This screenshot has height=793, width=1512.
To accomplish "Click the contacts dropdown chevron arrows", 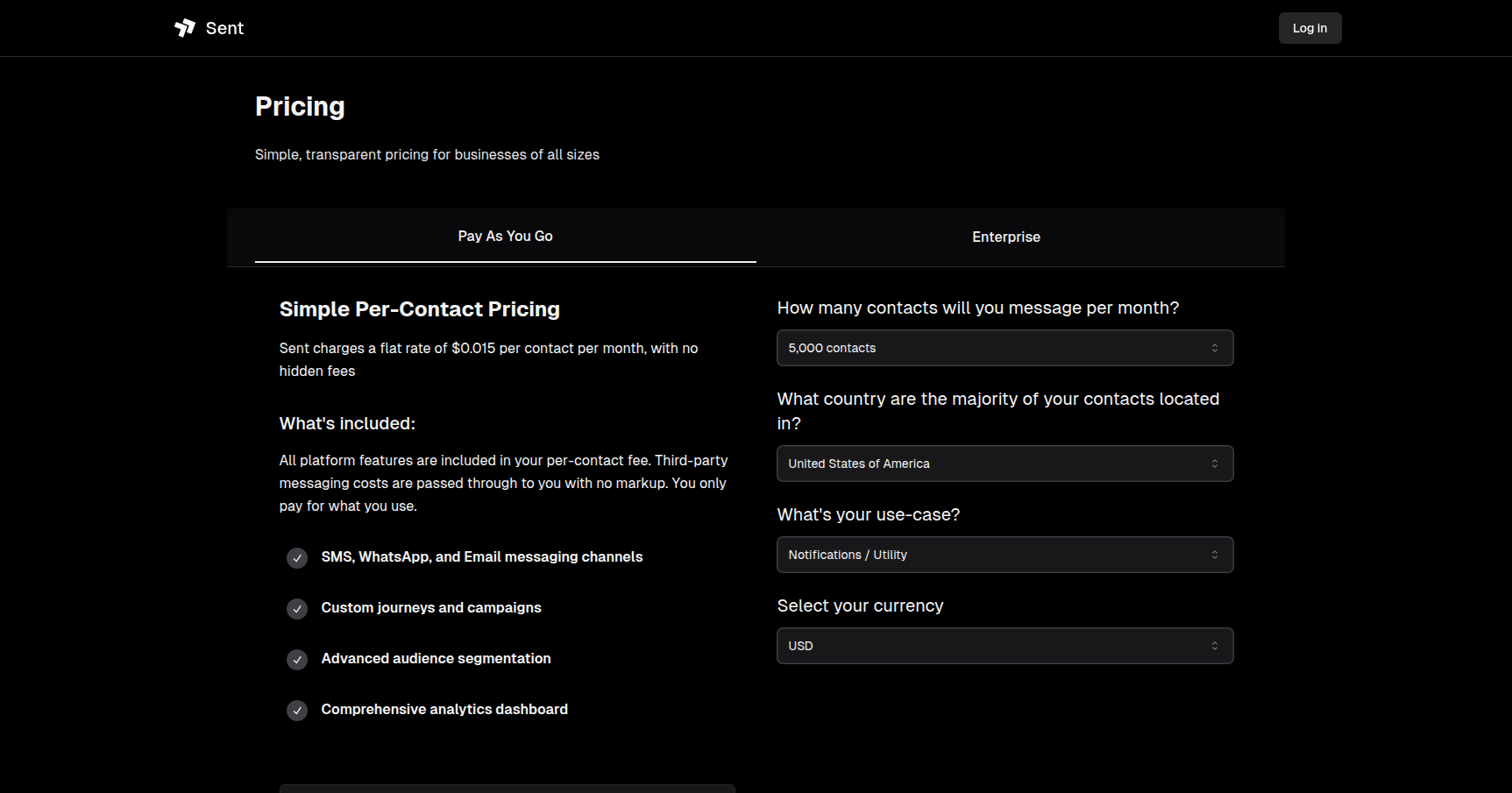I will click(x=1215, y=348).
